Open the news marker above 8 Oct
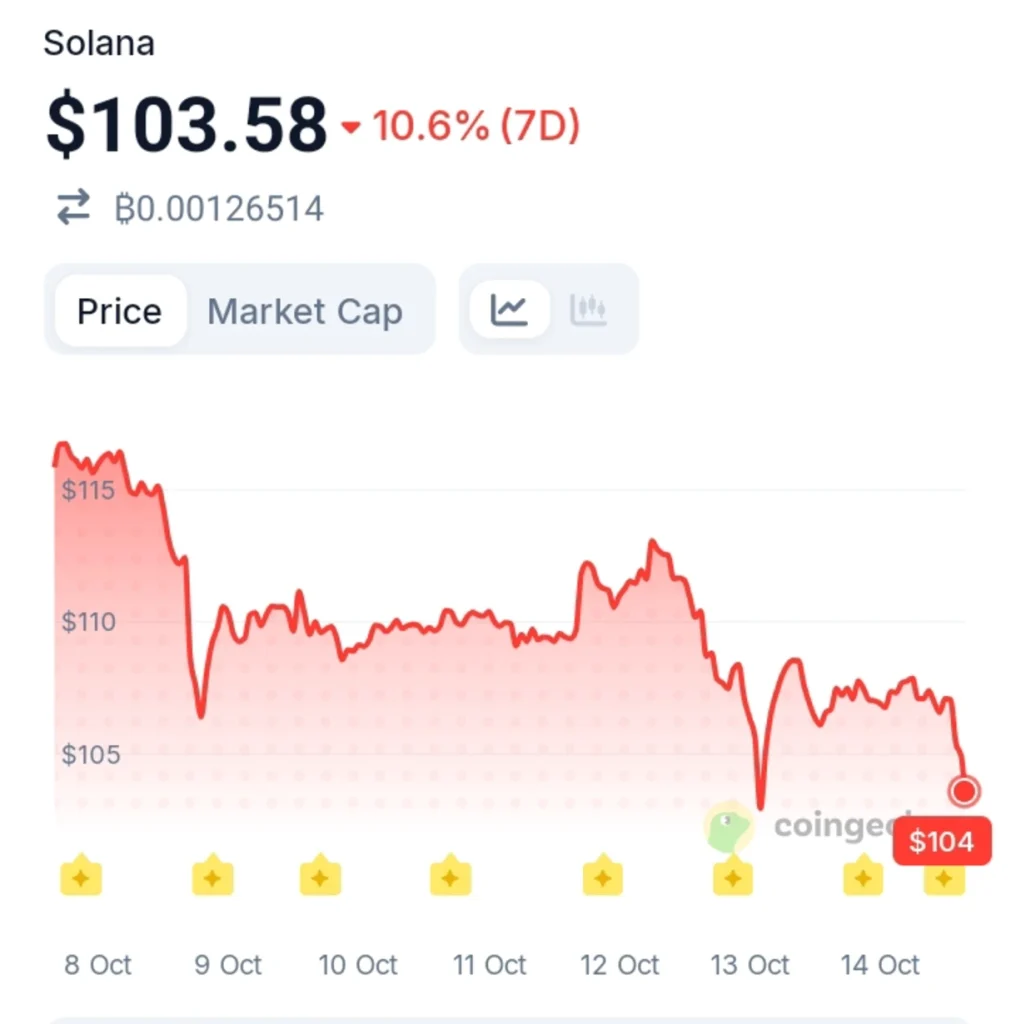 tap(81, 874)
